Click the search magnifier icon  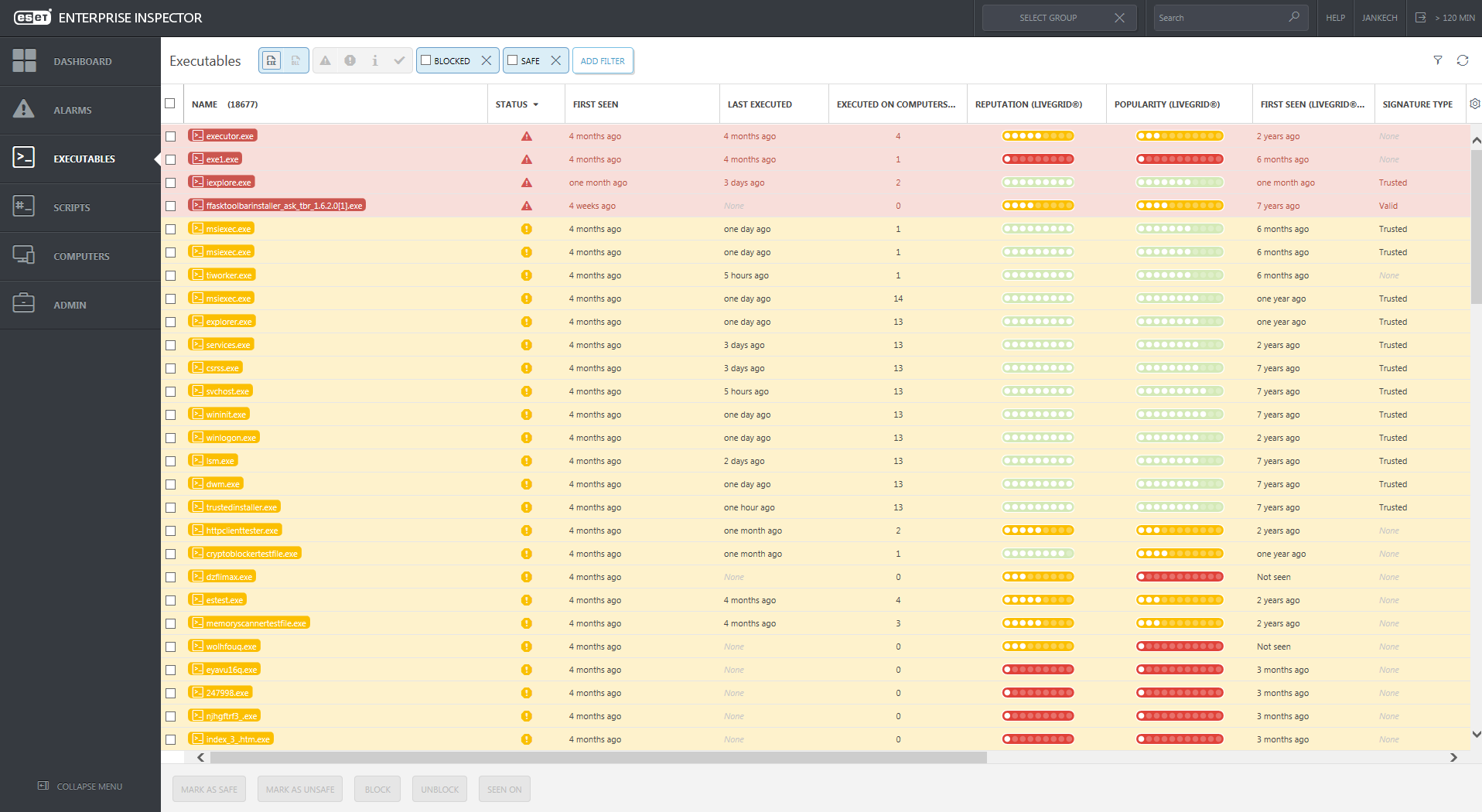point(1293,17)
